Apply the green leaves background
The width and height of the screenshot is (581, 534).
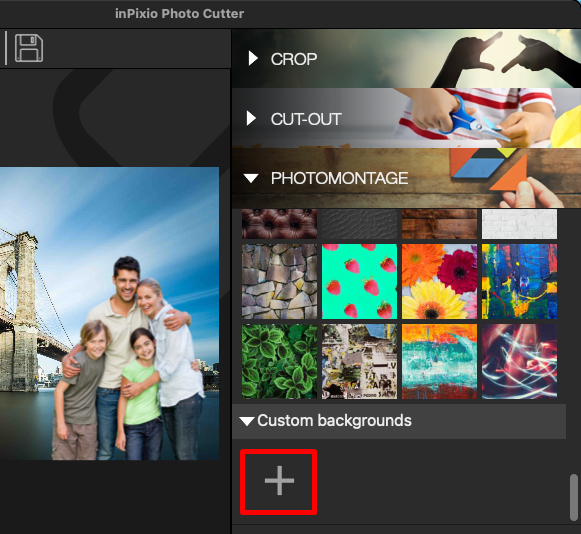coord(279,362)
